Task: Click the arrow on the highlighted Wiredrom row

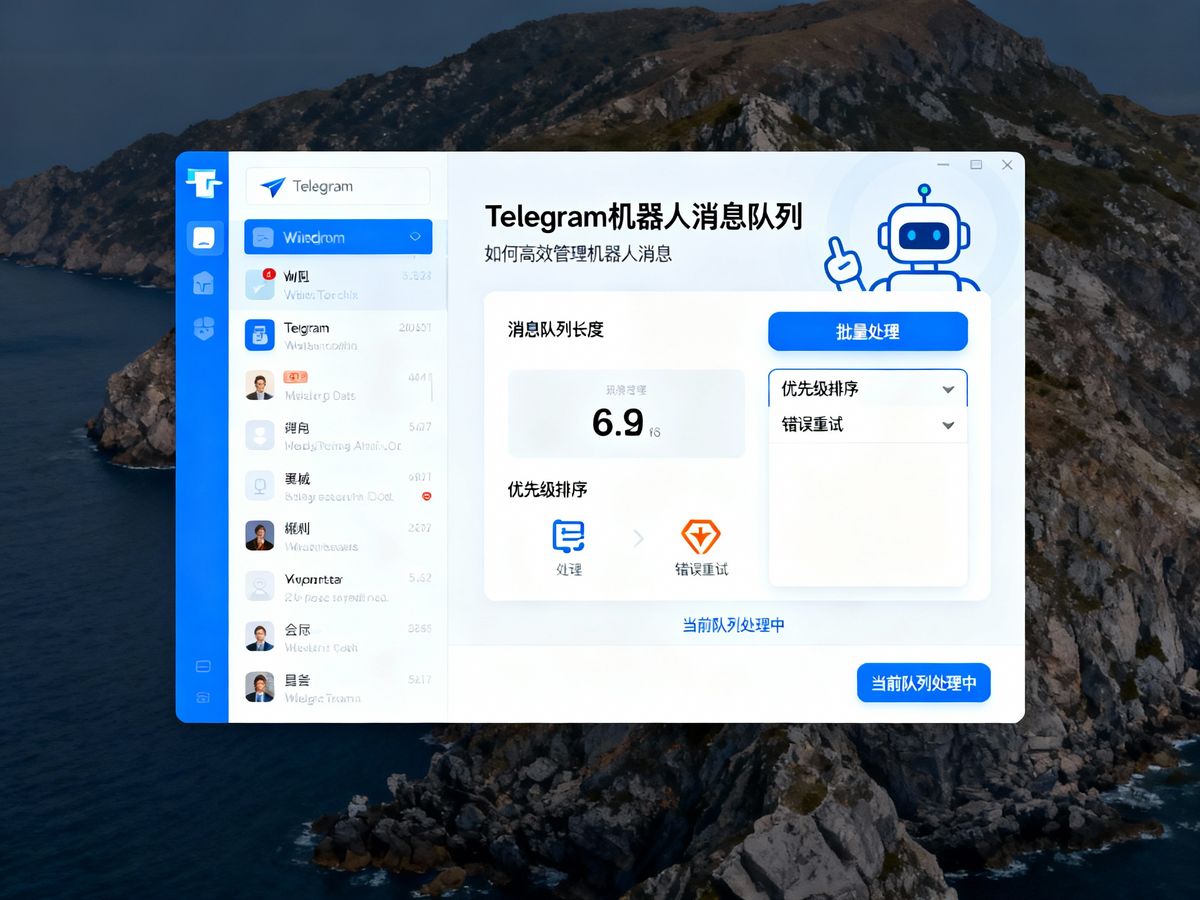Action: tap(415, 237)
